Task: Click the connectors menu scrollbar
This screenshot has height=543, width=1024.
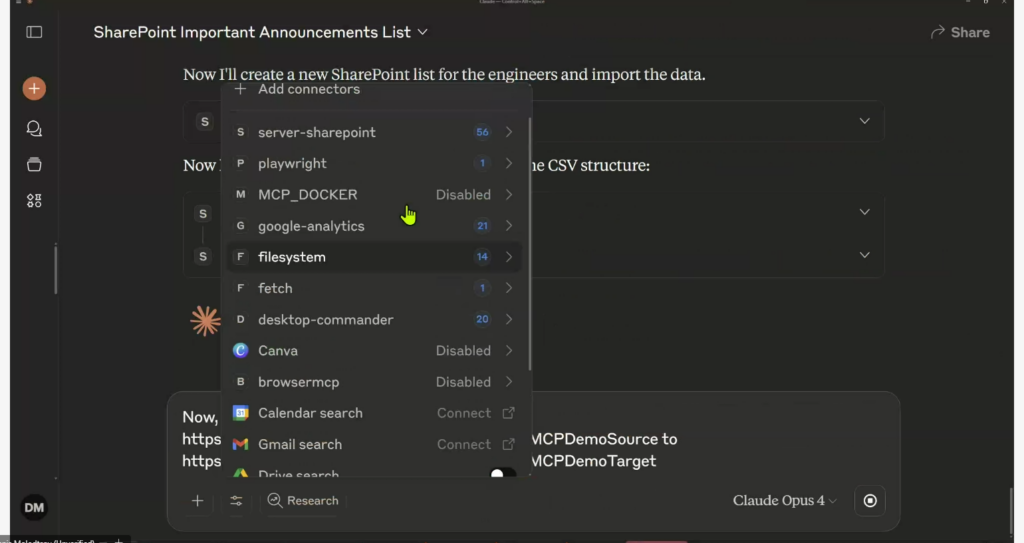Action: tap(530, 244)
